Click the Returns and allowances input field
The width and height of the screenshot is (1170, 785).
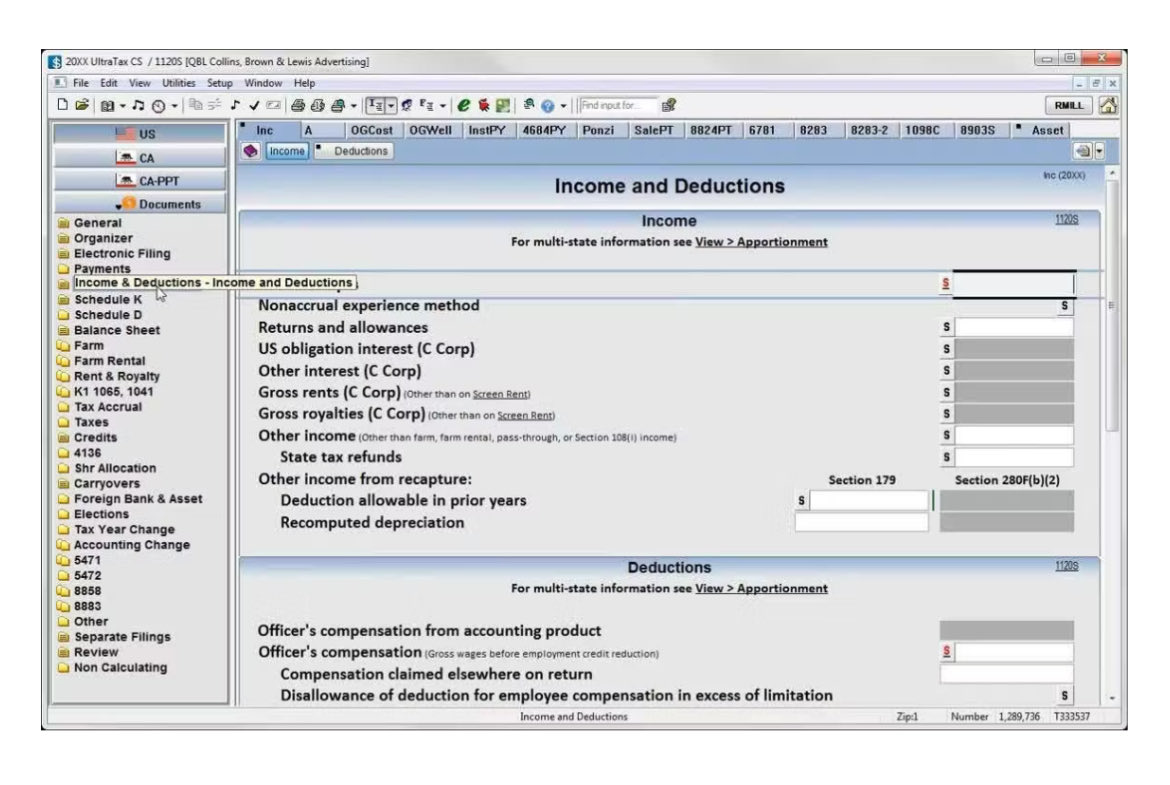1014,327
